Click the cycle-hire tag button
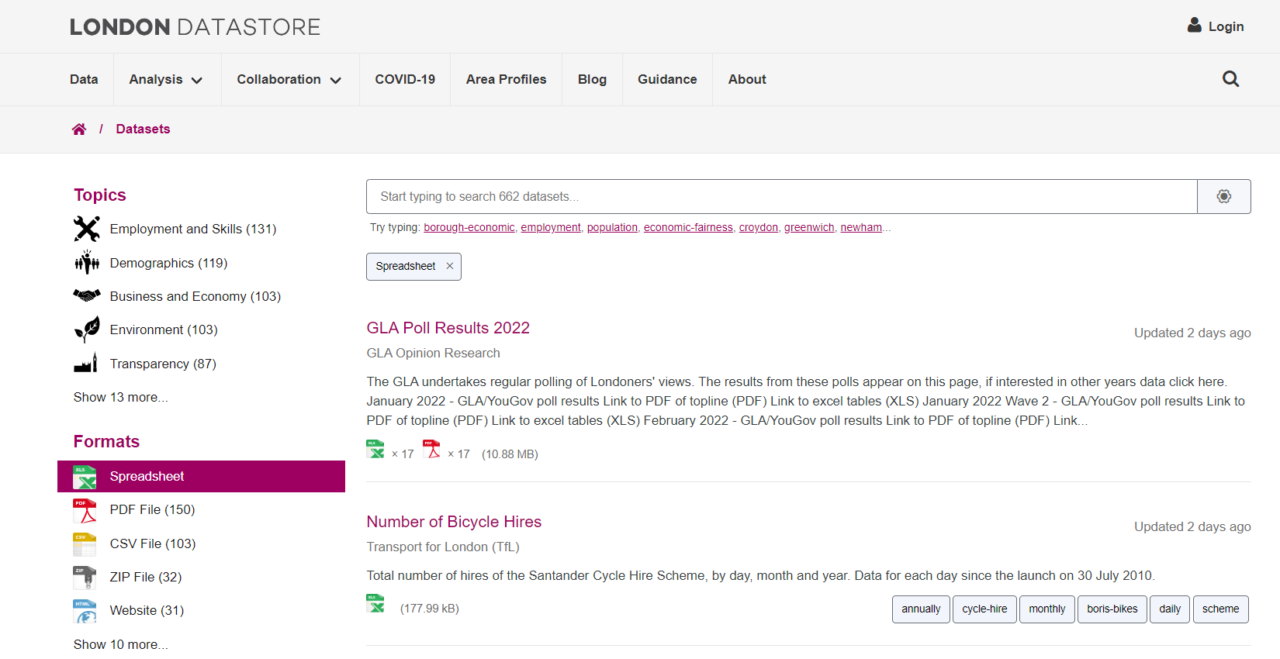This screenshot has height=659, width=1280. [984, 609]
